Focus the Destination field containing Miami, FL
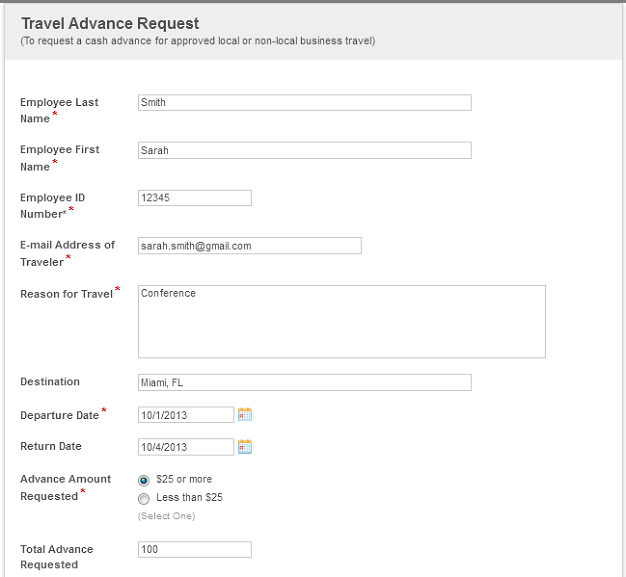This screenshot has width=626, height=577. (305, 383)
